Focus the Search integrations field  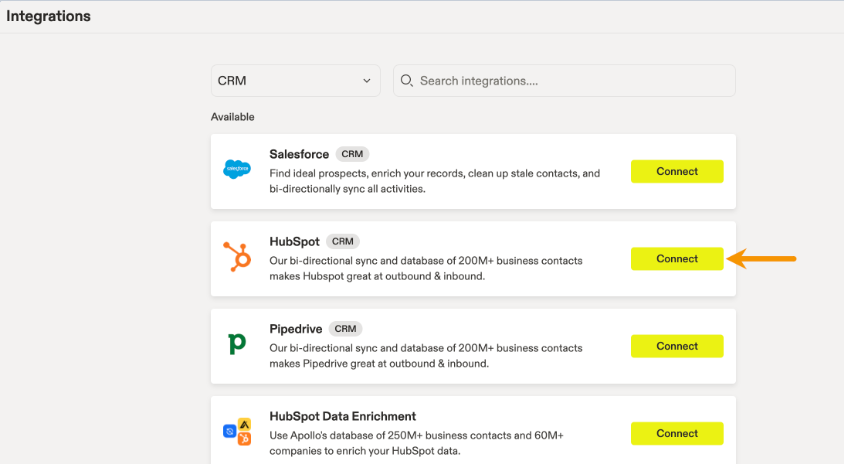click(x=564, y=81)
